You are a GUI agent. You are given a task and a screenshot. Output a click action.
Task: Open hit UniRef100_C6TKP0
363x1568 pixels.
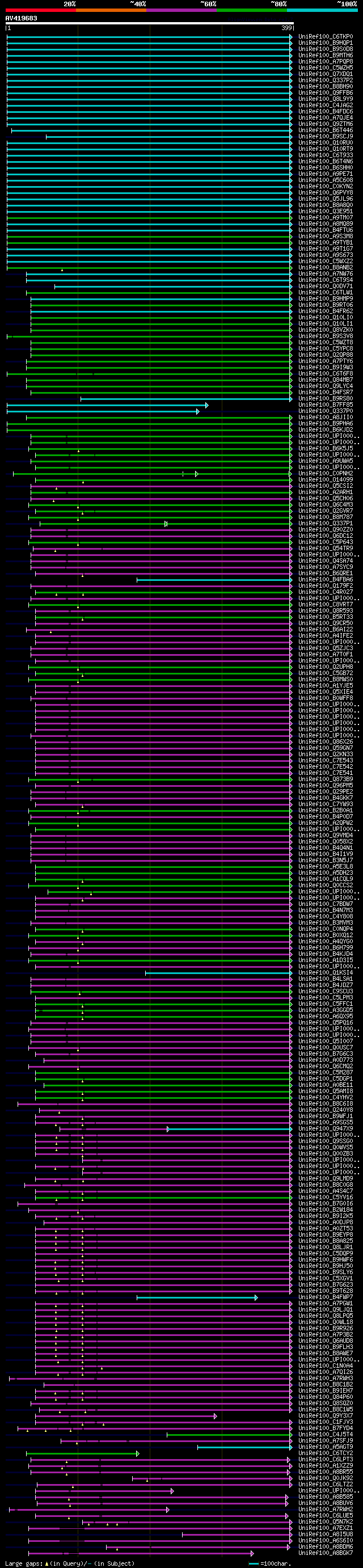coord(325,36)
